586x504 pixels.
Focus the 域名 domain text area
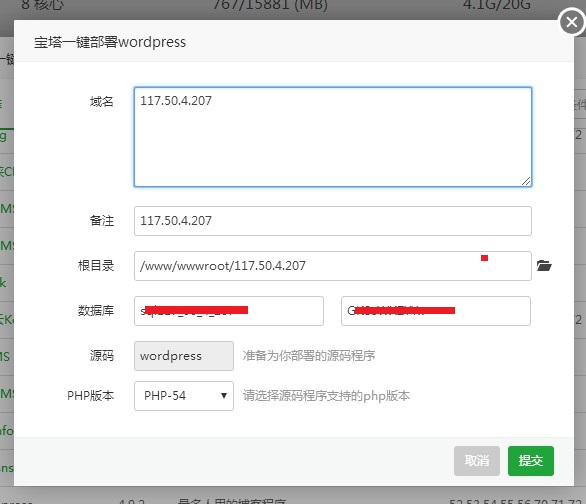[x=333, y=137]
